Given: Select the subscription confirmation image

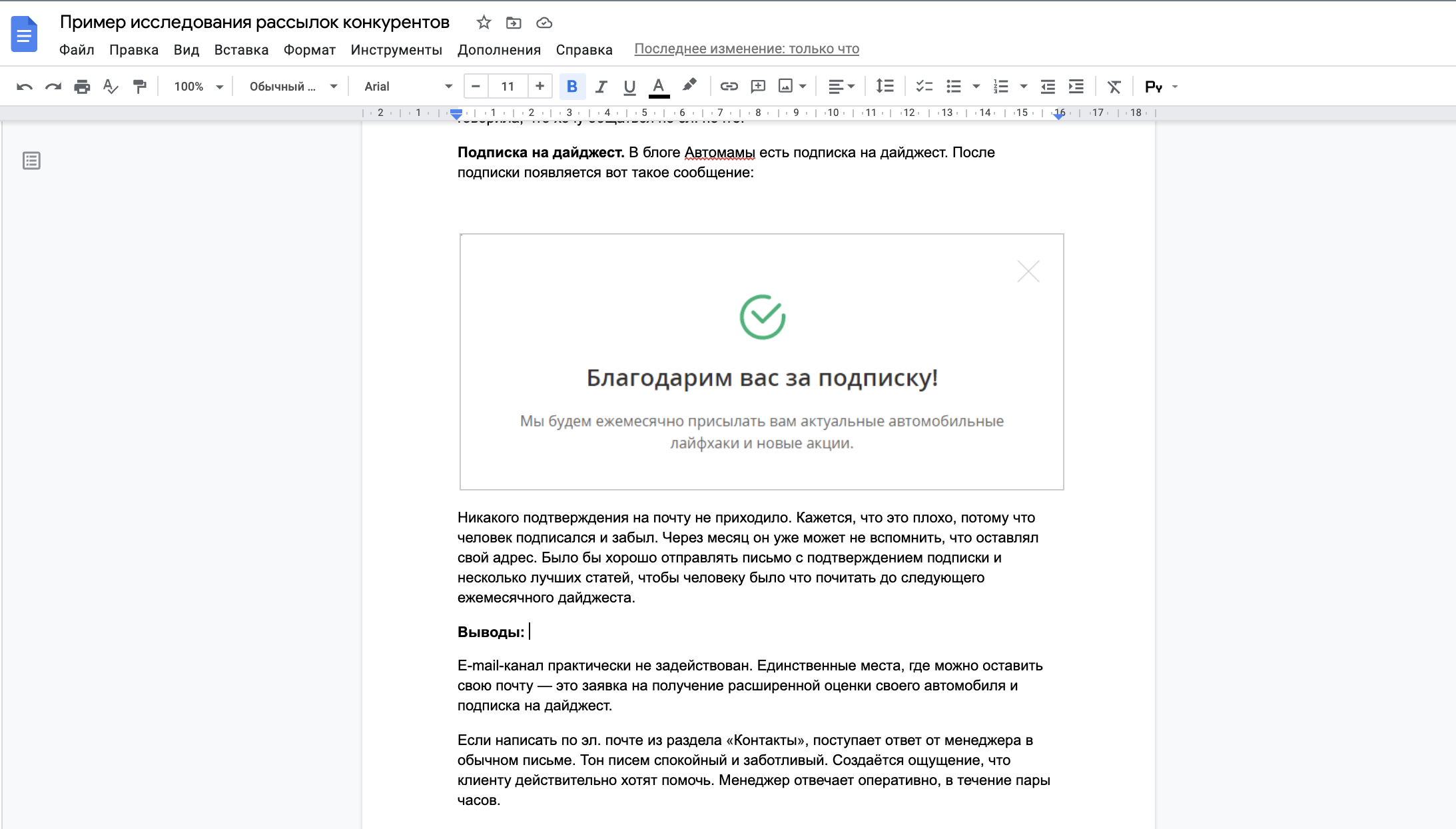Looking at the screenshot, I should point(762,362).
